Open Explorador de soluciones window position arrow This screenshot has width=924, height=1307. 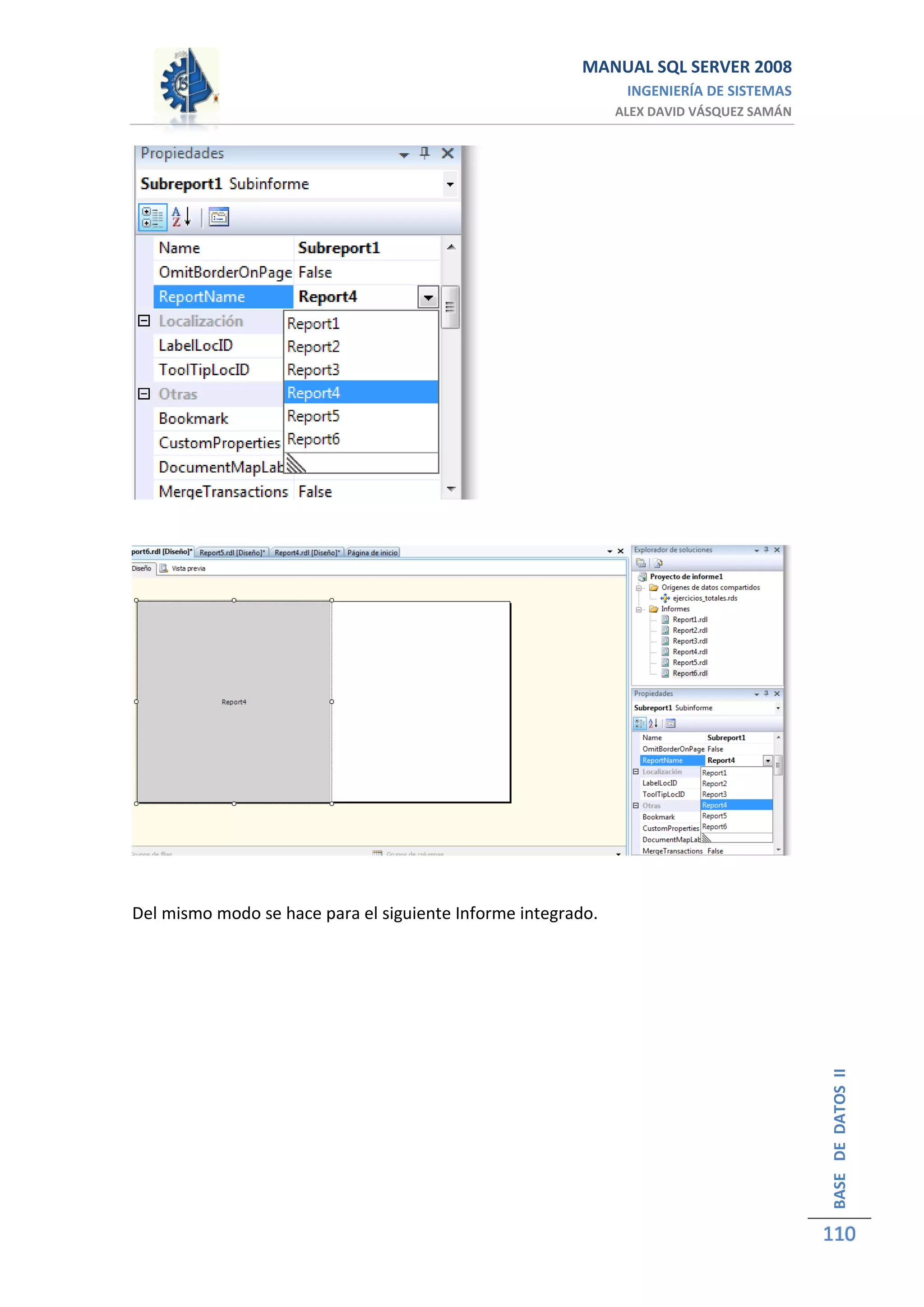(x=756, y=551)
